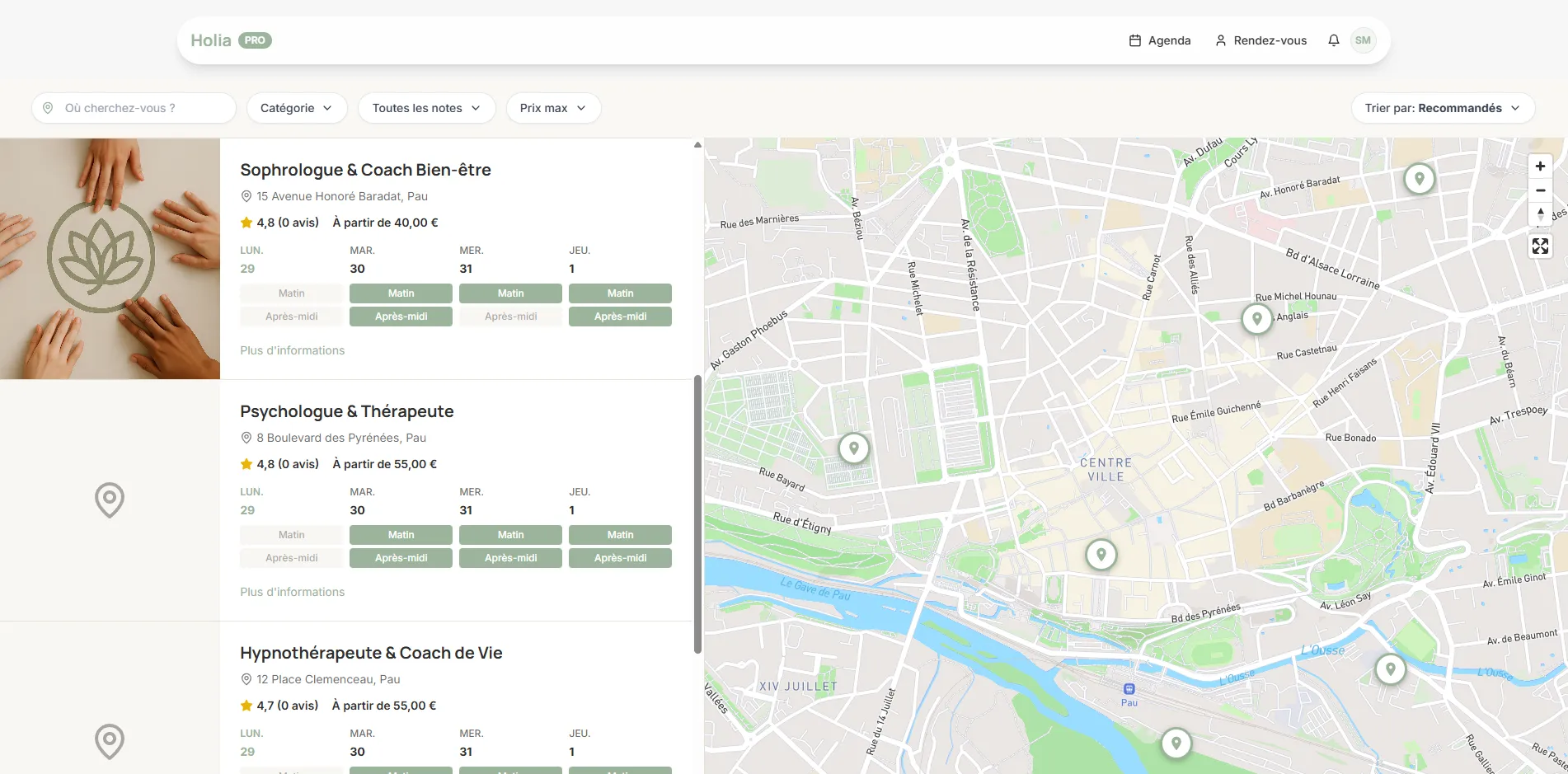1568x774 pixels.
Task: Open the SM profile avatar
Action: coord(1363,40)
